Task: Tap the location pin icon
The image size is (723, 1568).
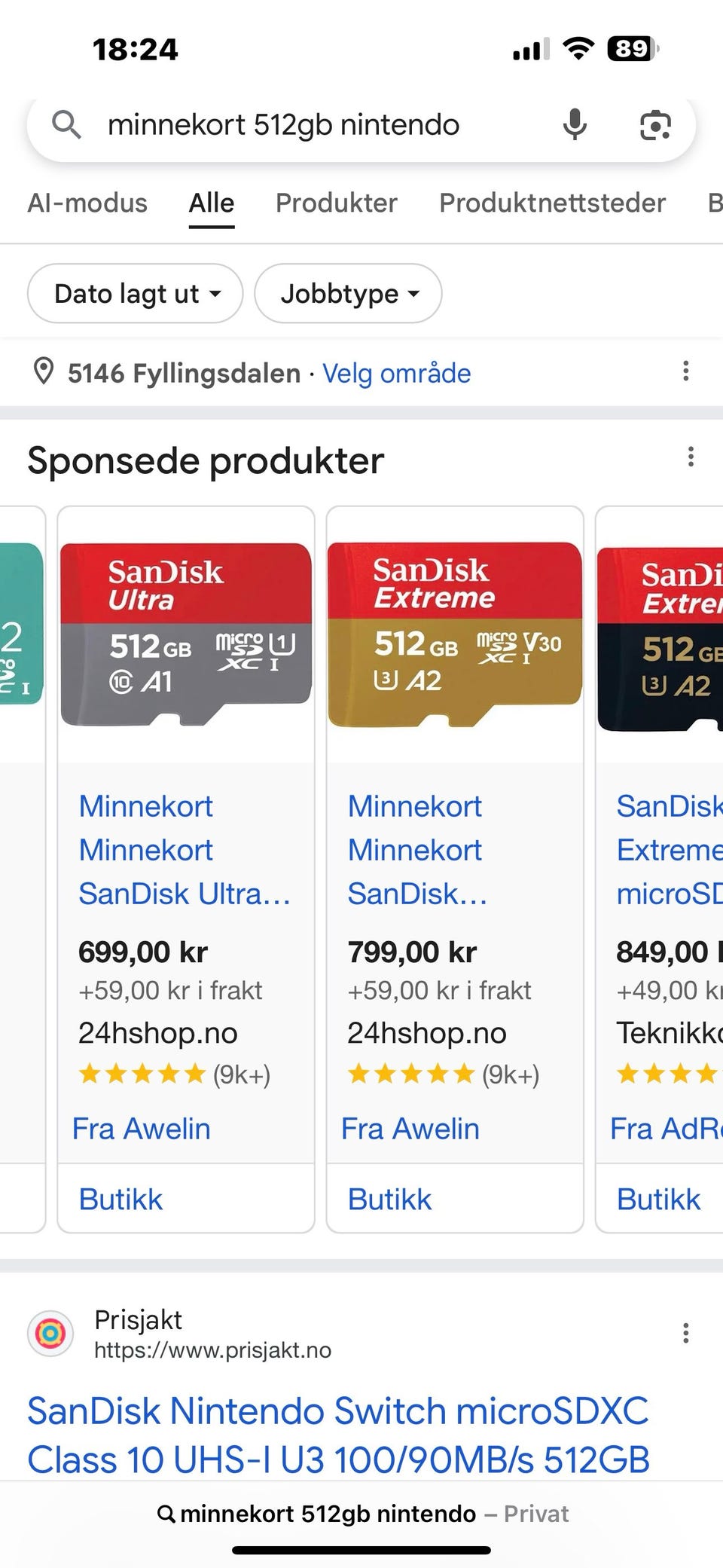Action: coord(44,371)
